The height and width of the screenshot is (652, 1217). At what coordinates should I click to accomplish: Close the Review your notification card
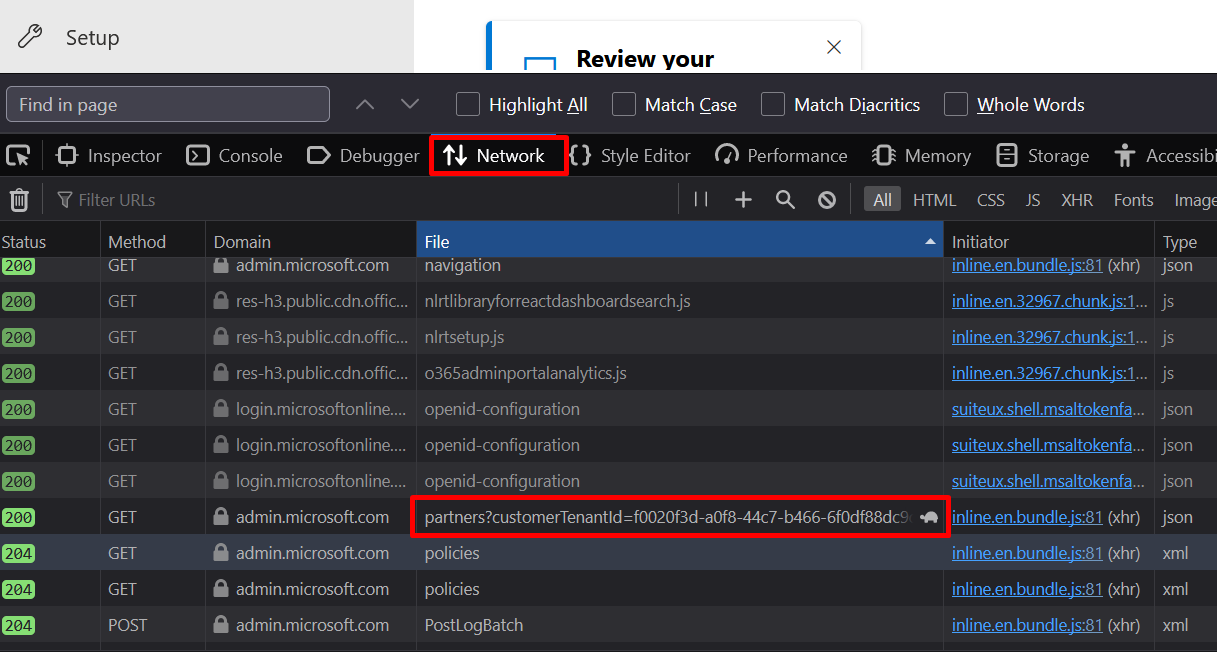834,47
